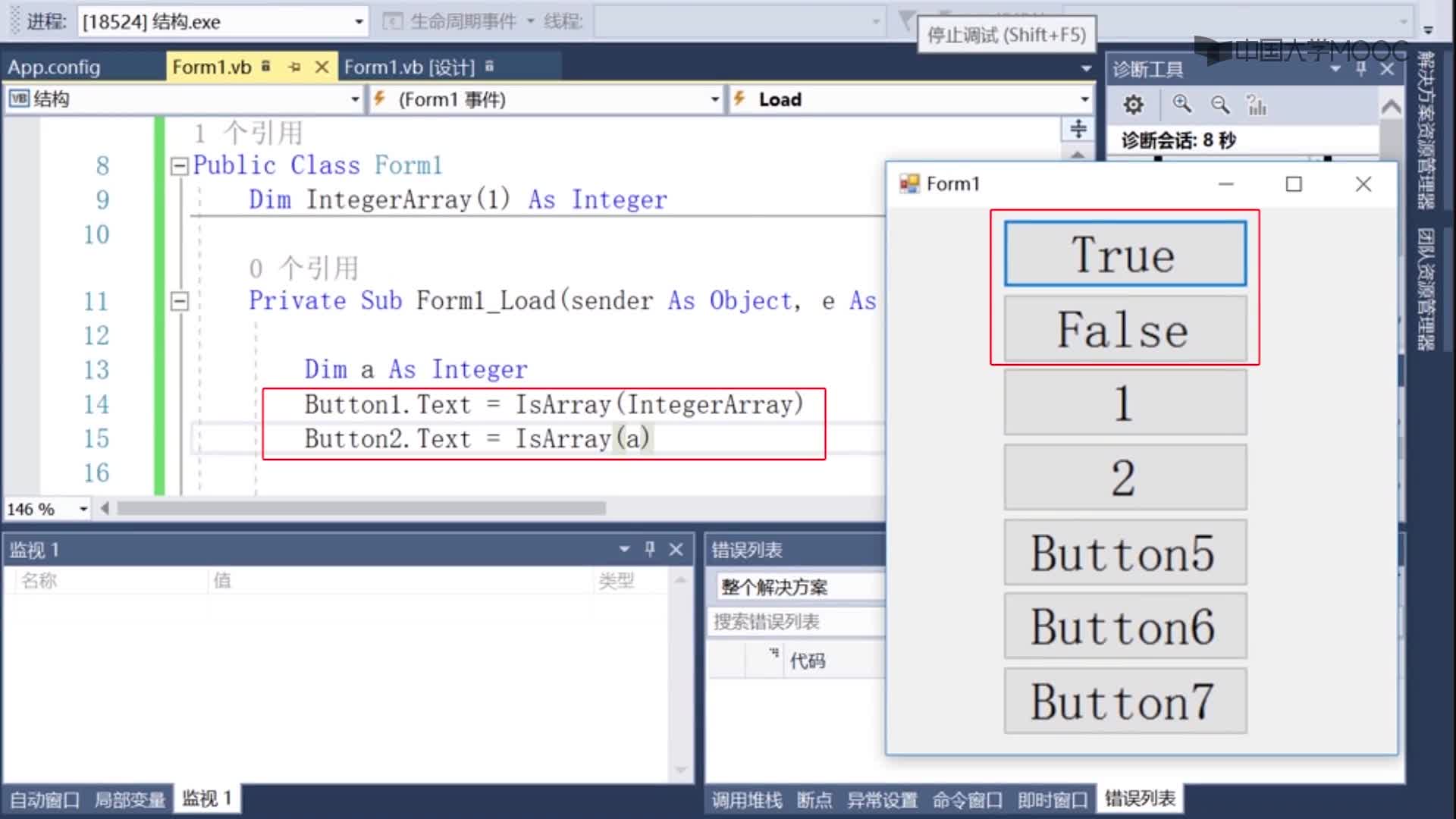Close the Form1.vb editor tab
This screenshot has width=1456, height=819.
click(x=322, y=67)
